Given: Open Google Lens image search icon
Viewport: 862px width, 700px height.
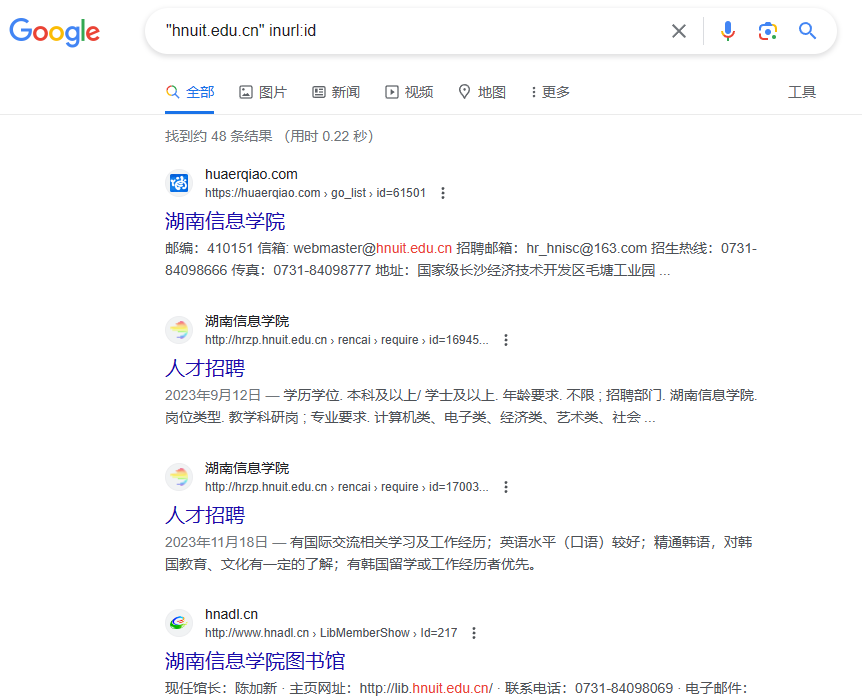Looking at the screenshot, I should coord(767,31).
